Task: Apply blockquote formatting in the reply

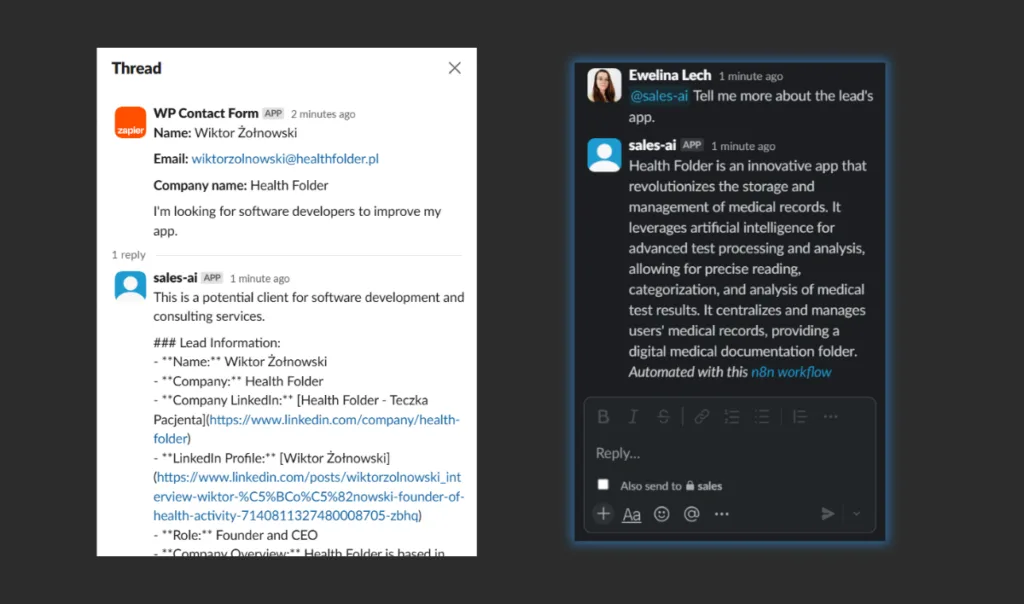Action: [x=799, y=417]
